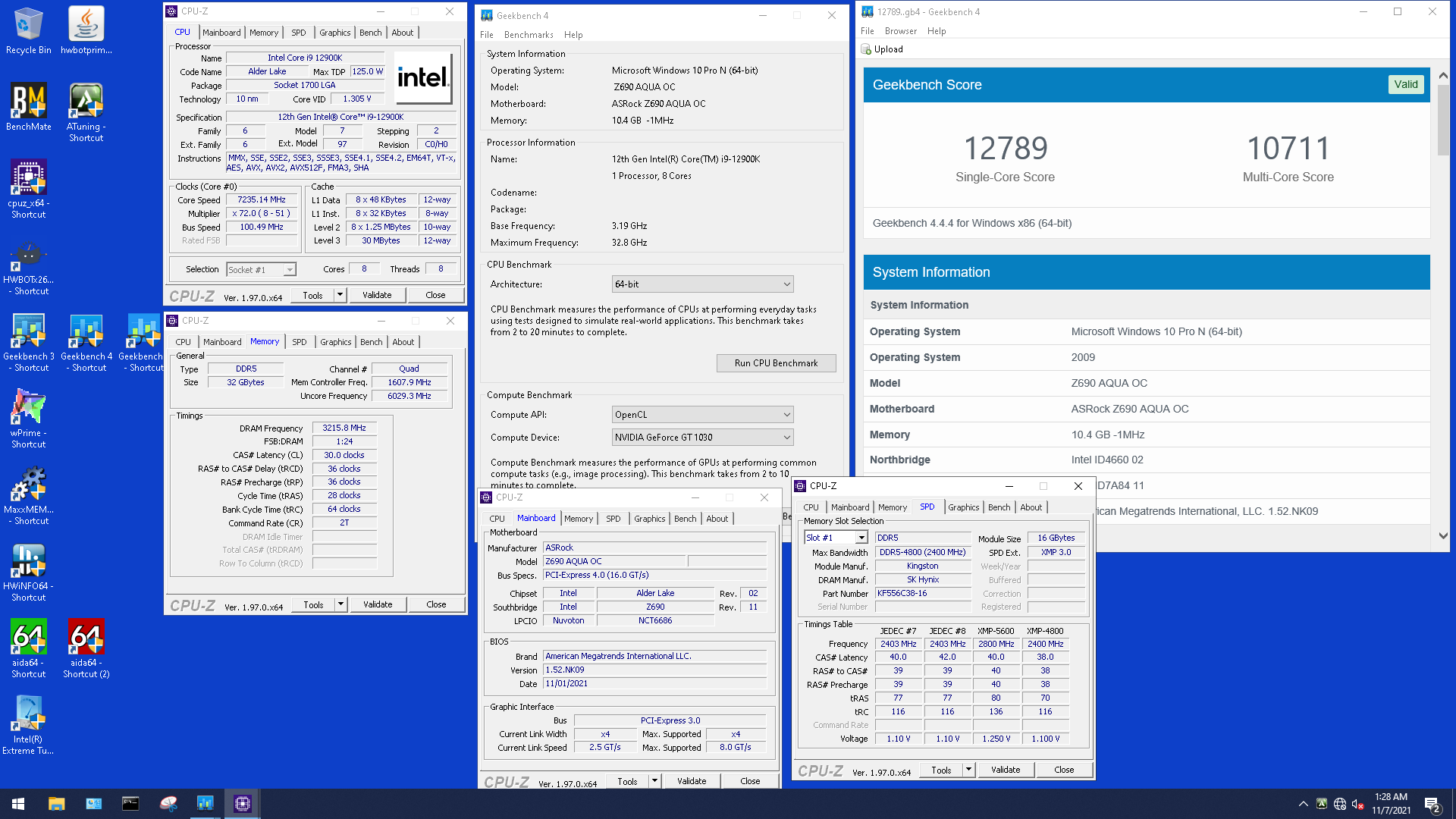Launch Geekbench 4 shortcut icon
1456x819 pixels.
tap(86, 342)
